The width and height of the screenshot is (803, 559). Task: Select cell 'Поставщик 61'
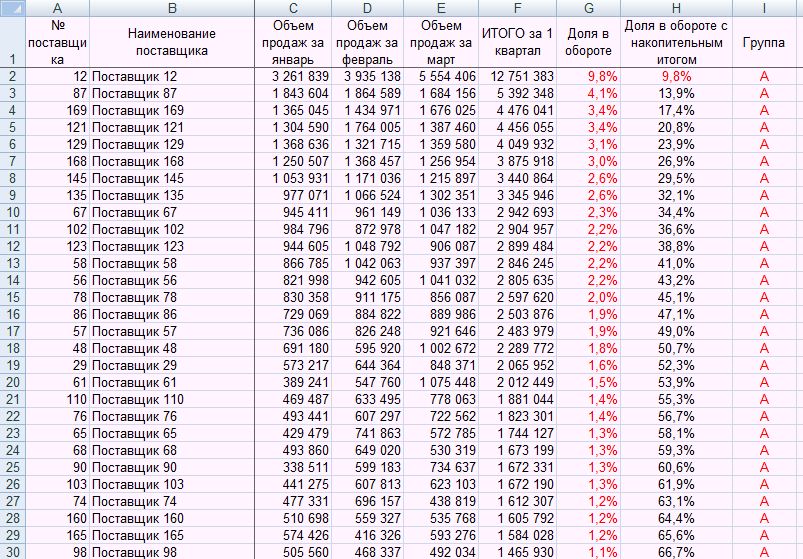pos(172,382)
